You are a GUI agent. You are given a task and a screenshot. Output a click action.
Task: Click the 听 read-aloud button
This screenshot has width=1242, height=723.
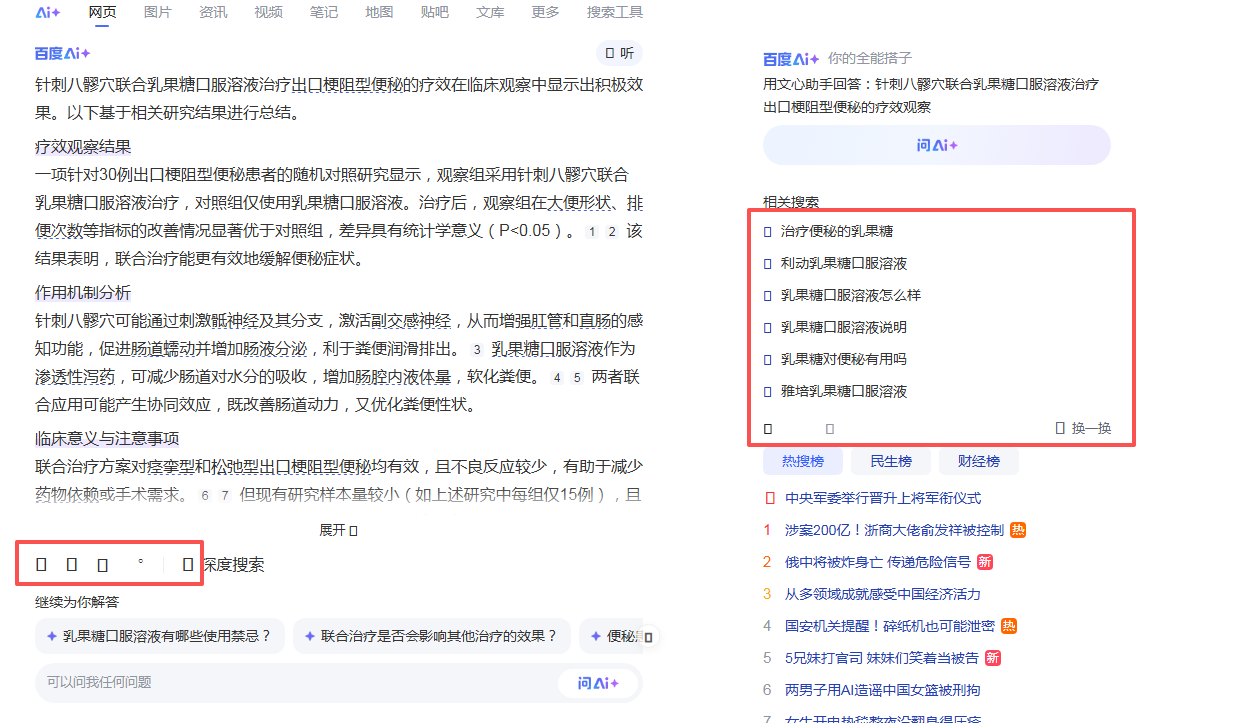(x=619, y=53)
